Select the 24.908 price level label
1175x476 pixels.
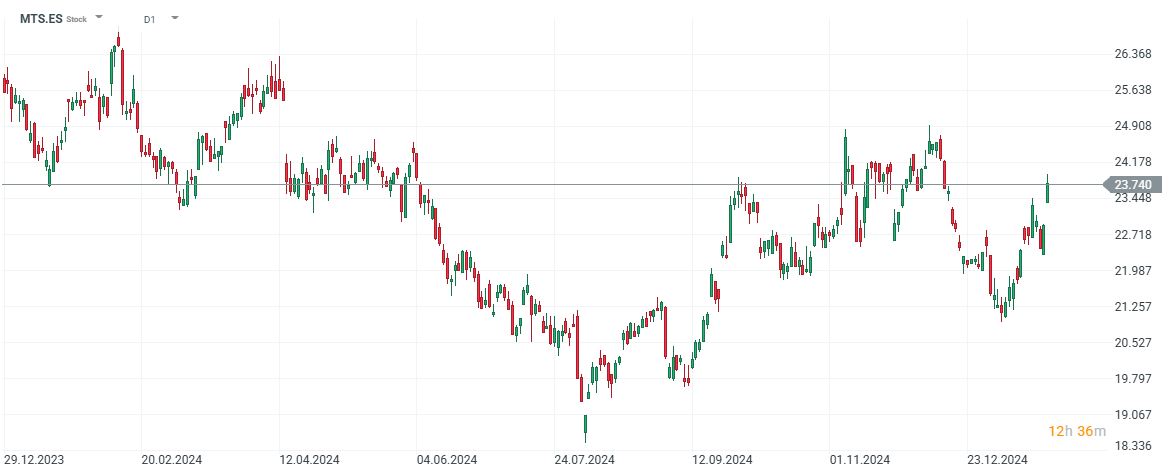point(1132,126)
